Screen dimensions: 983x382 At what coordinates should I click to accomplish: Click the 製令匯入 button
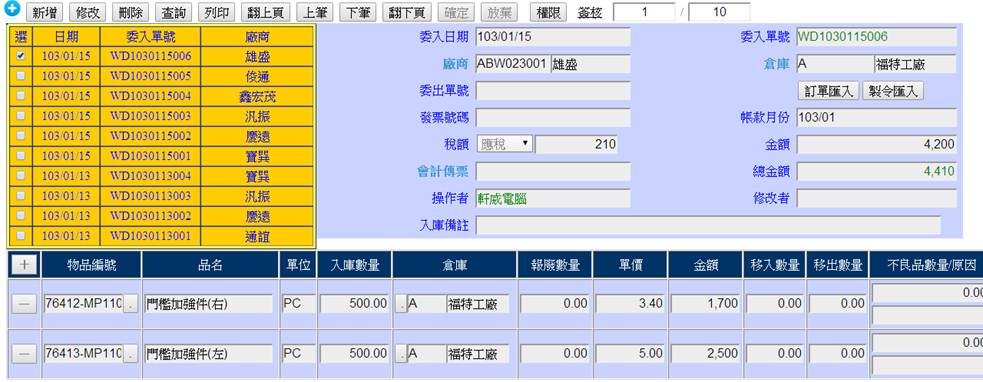(x=893, y=91)
